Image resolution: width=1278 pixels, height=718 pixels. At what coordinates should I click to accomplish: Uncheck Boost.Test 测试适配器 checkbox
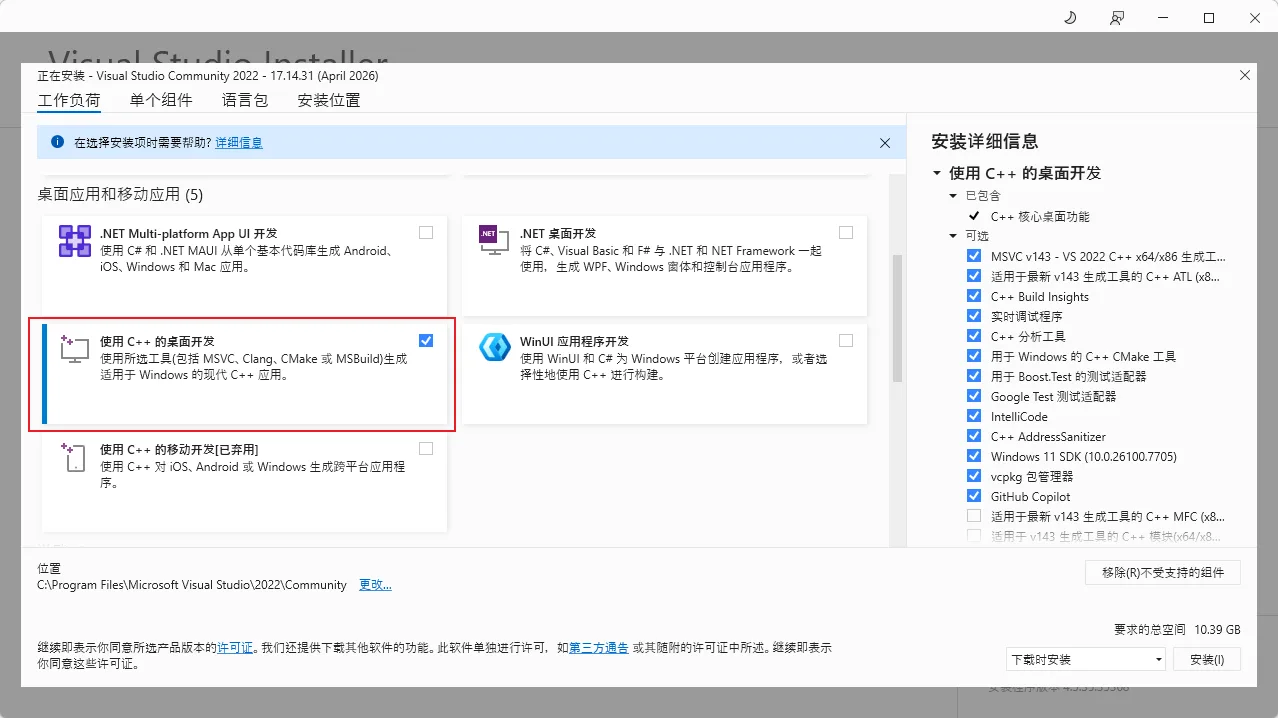pos(974,376)
